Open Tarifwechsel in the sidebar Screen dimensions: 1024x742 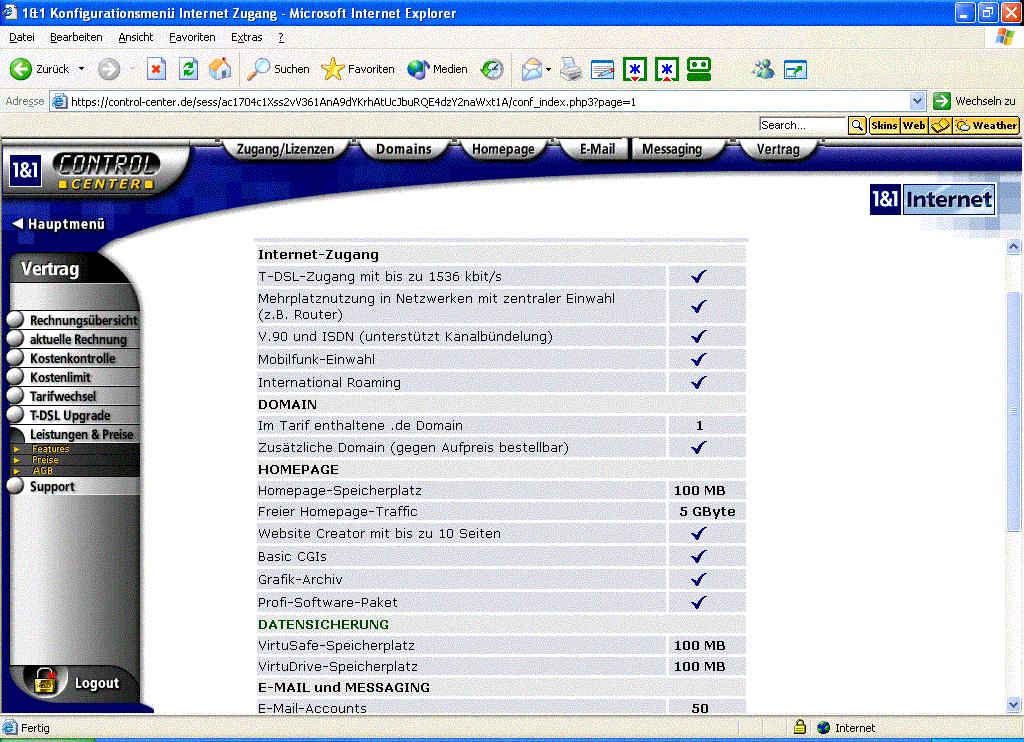pyautogui.click(x=73, y=396)
